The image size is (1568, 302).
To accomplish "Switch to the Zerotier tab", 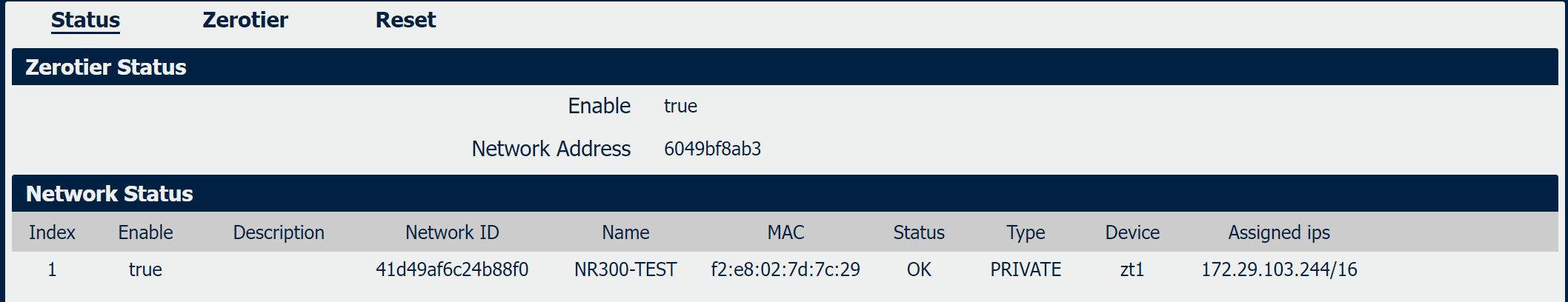I will [245, 20].
